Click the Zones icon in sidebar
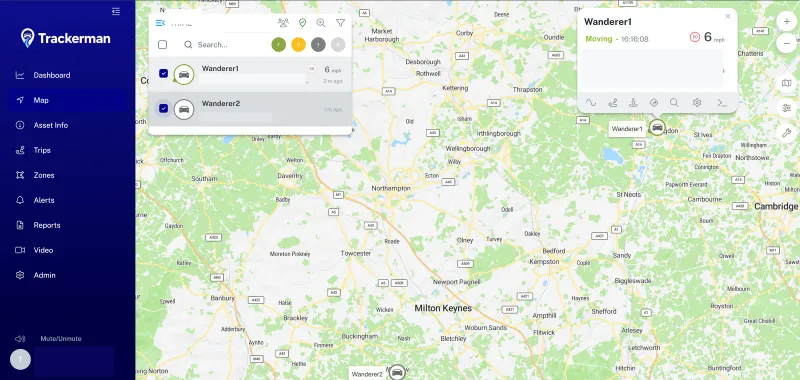800x380 pixels. pos(20,175)
